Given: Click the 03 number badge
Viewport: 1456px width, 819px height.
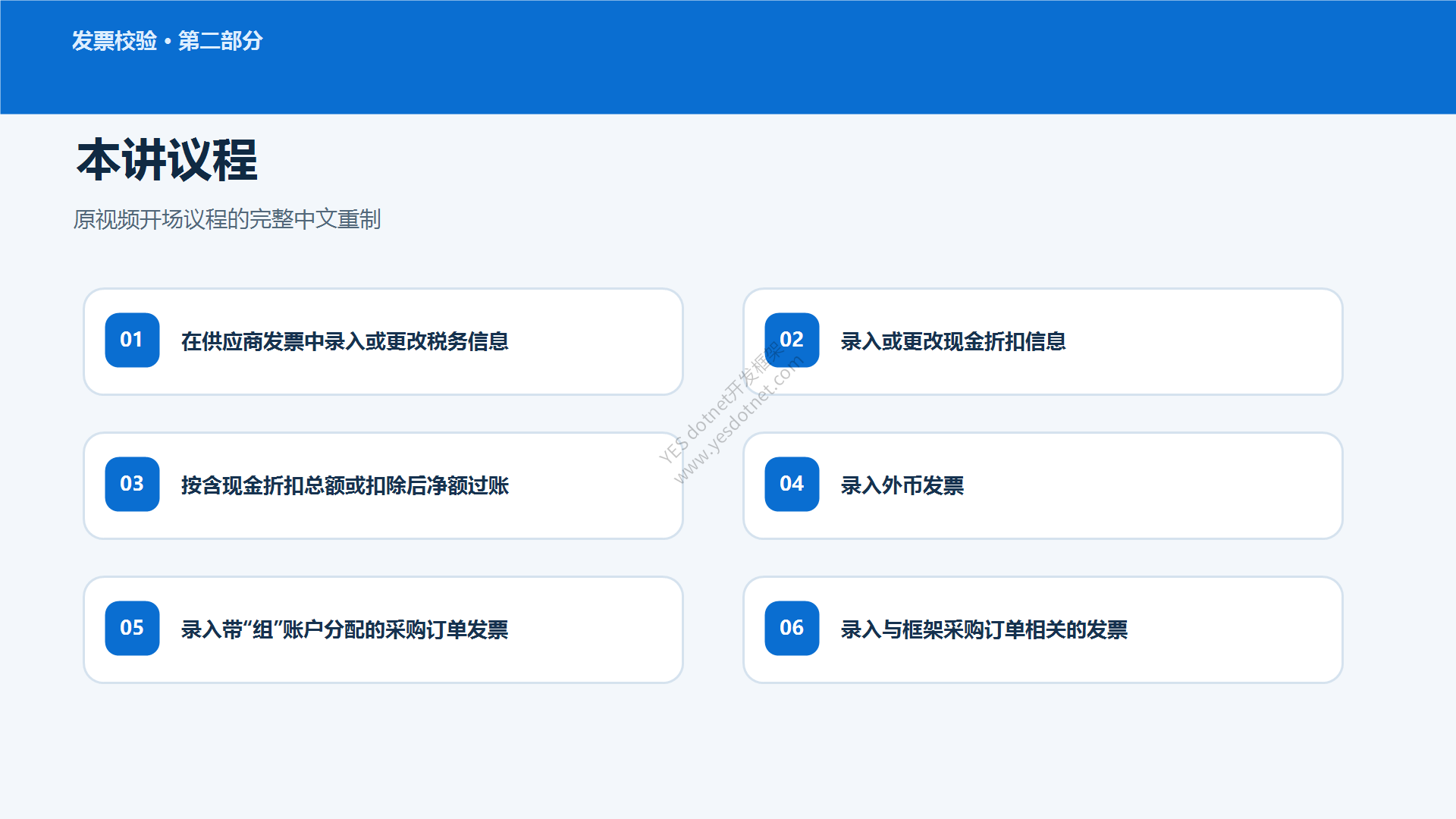Looking at the screenshot, I should point(132,484).
